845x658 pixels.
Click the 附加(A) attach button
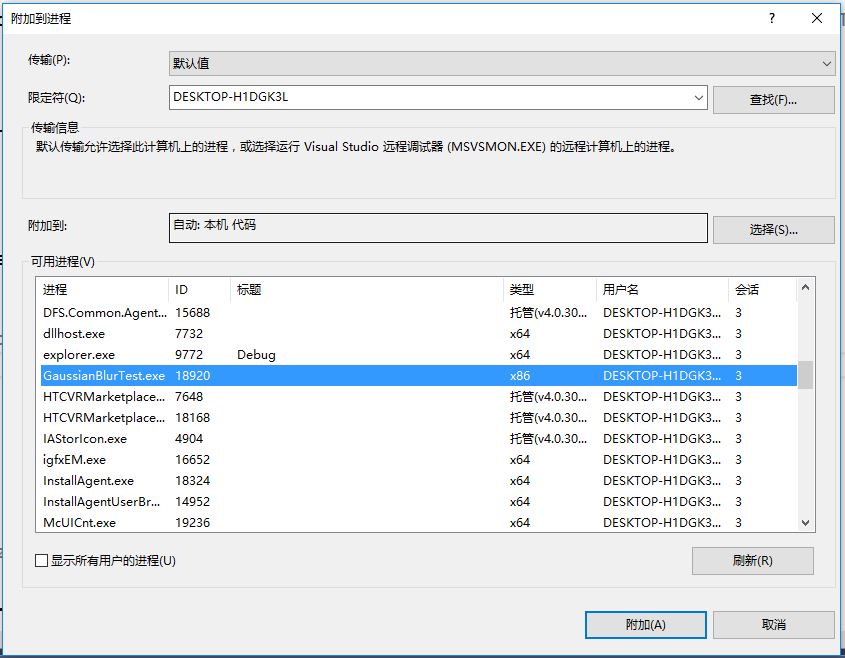646,625
